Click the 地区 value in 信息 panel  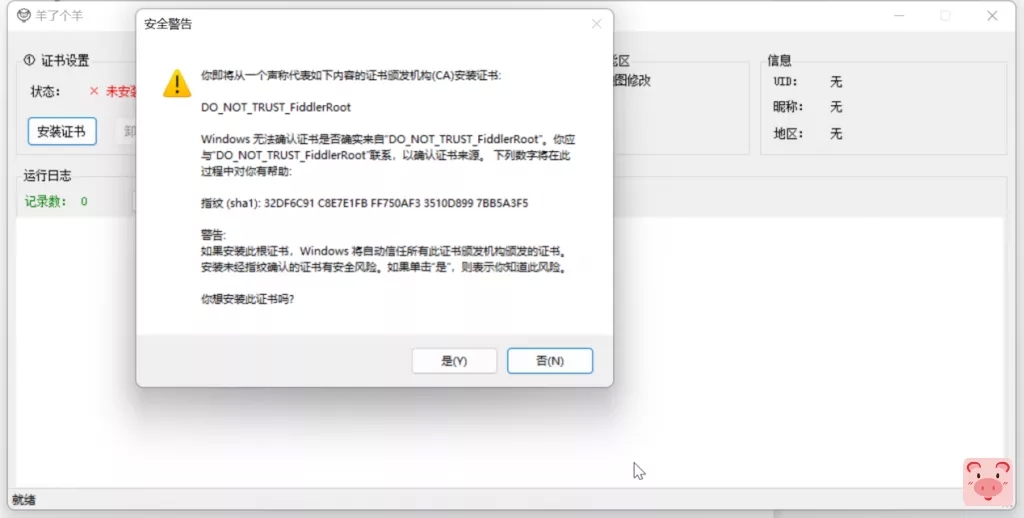(836, 133)
